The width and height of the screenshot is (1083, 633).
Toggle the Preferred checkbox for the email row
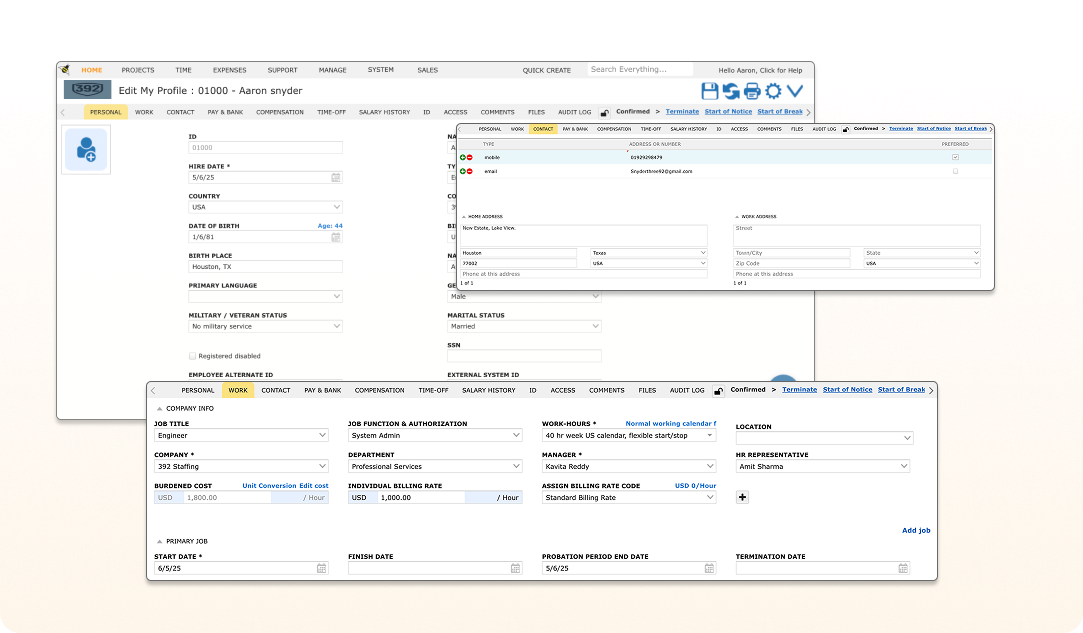pos(955,171)
